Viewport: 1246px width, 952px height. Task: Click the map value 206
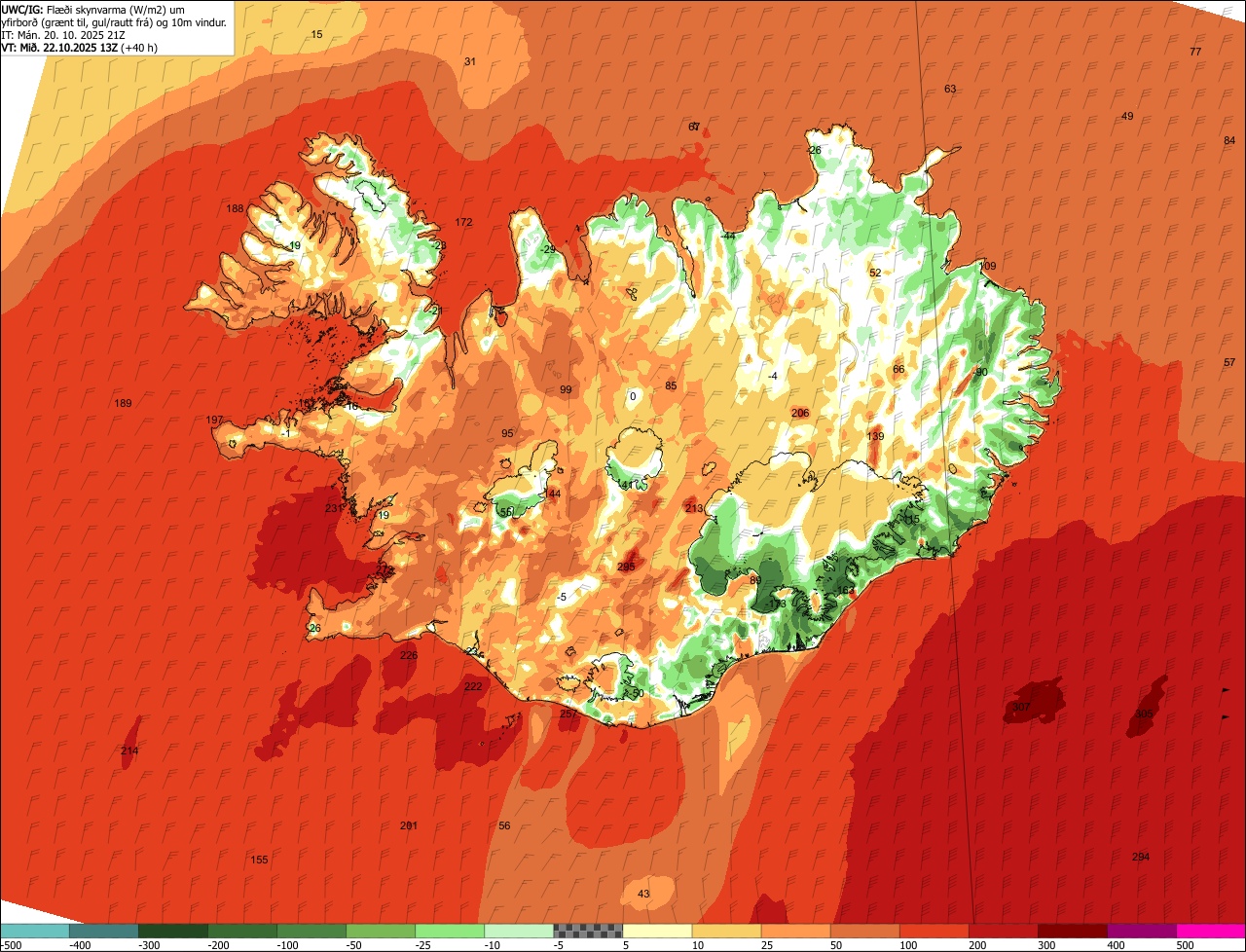click(800, 413)
